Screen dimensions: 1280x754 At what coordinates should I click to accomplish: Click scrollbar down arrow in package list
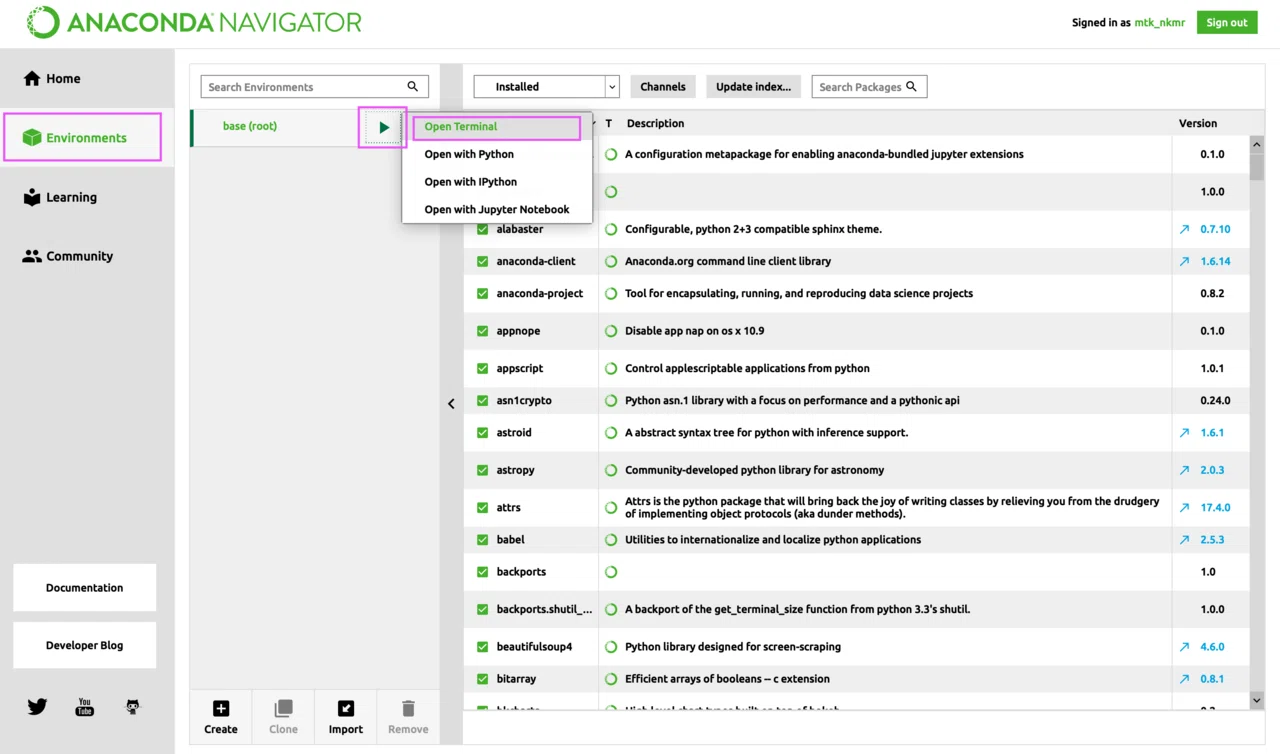[1257, 701]
